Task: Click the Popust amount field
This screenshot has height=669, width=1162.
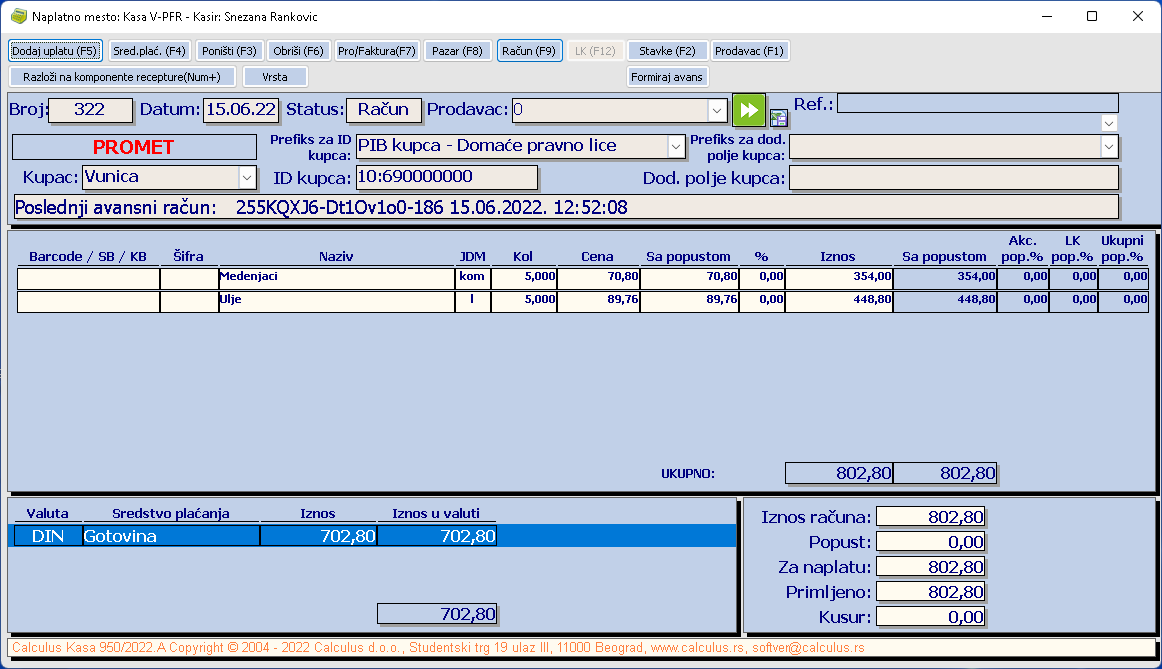Action: [931, 542]
